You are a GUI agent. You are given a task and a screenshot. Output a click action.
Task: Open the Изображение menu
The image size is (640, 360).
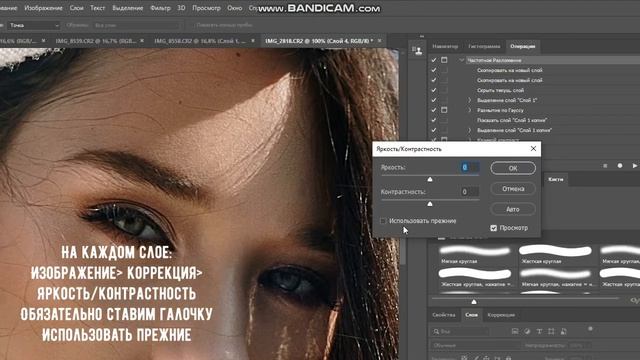[x=43, y=8]
